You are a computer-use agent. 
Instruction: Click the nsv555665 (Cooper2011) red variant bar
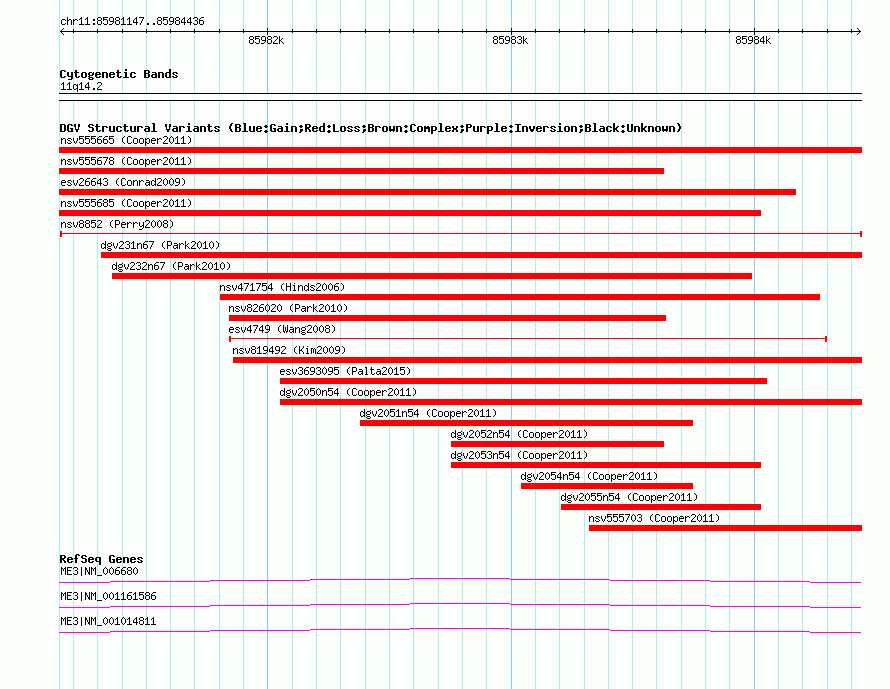pos(460,150)
